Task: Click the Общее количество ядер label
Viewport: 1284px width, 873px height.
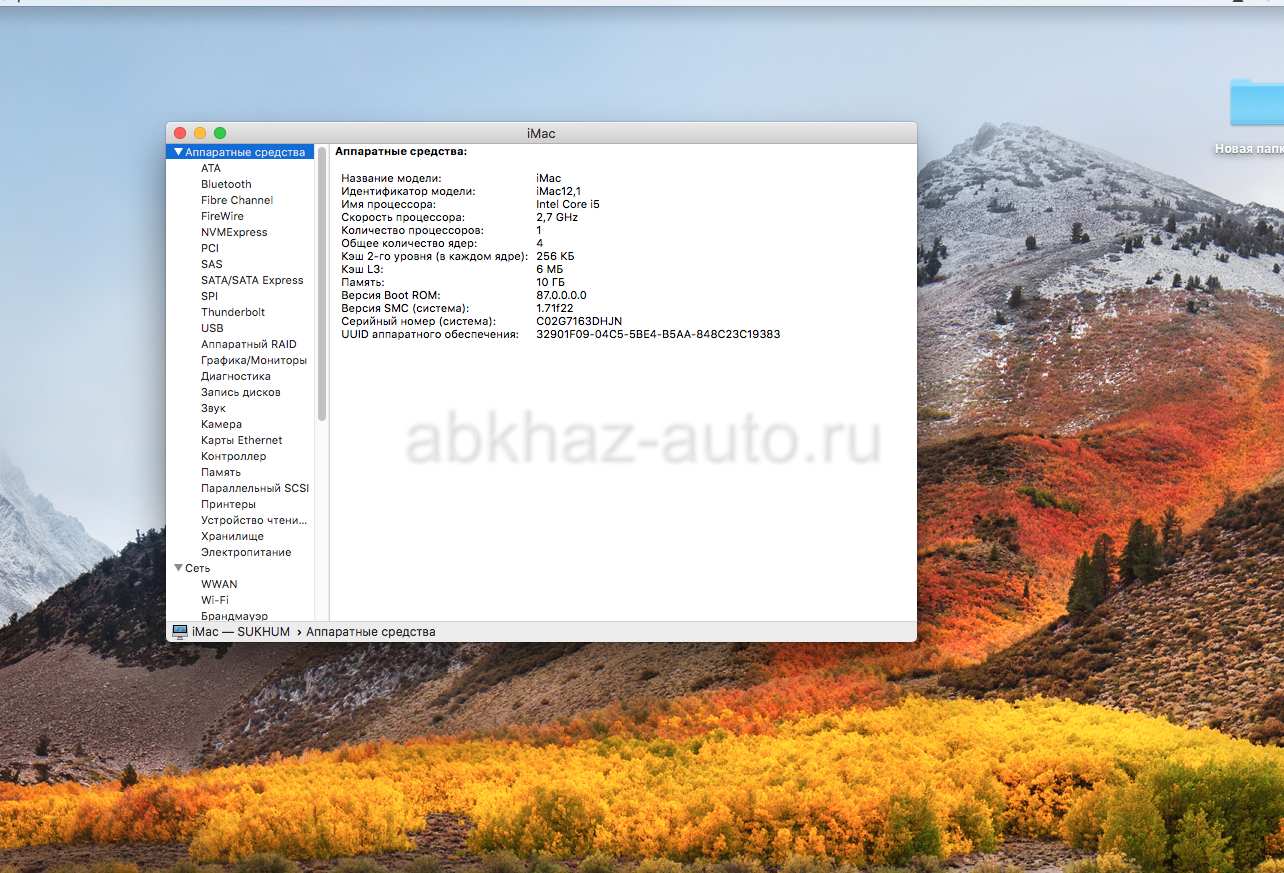Action: pyautogui.click(x=409, y=243)
